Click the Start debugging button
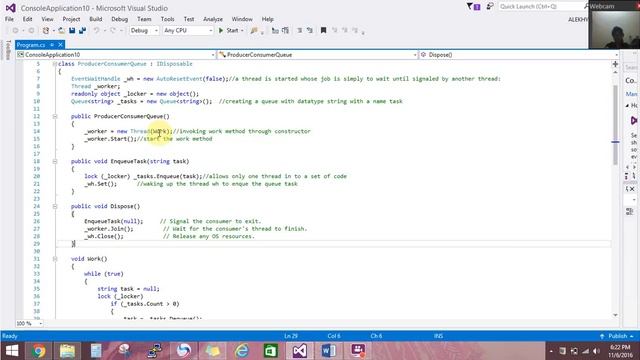The height and width of the screenshot is (360, 640). click(x=228, y=31)
